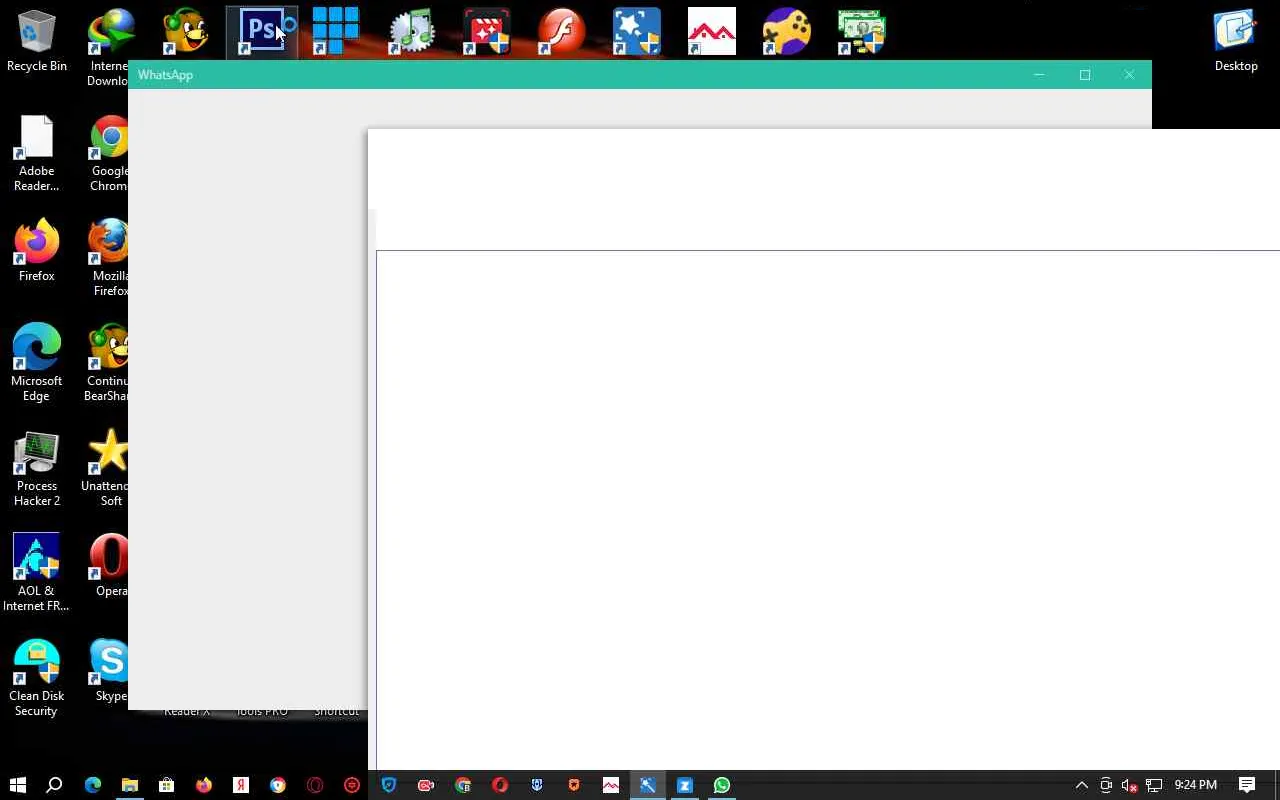Image resolution: width=1280 pixels, height=800 pixels.
Task: Open Microsoft Edge from the taskbar
Action: 93,785
